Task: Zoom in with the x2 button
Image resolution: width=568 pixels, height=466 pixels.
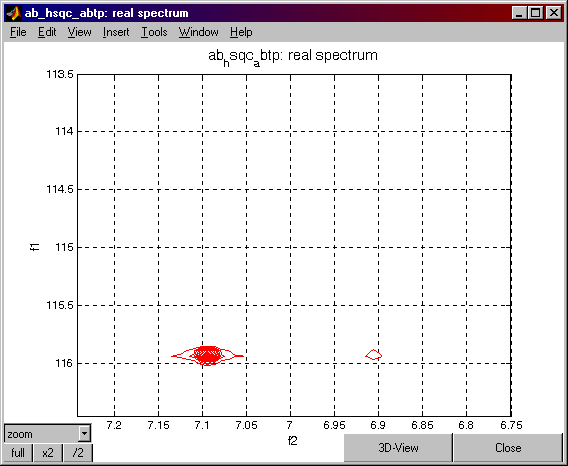Action: [48, 453]
